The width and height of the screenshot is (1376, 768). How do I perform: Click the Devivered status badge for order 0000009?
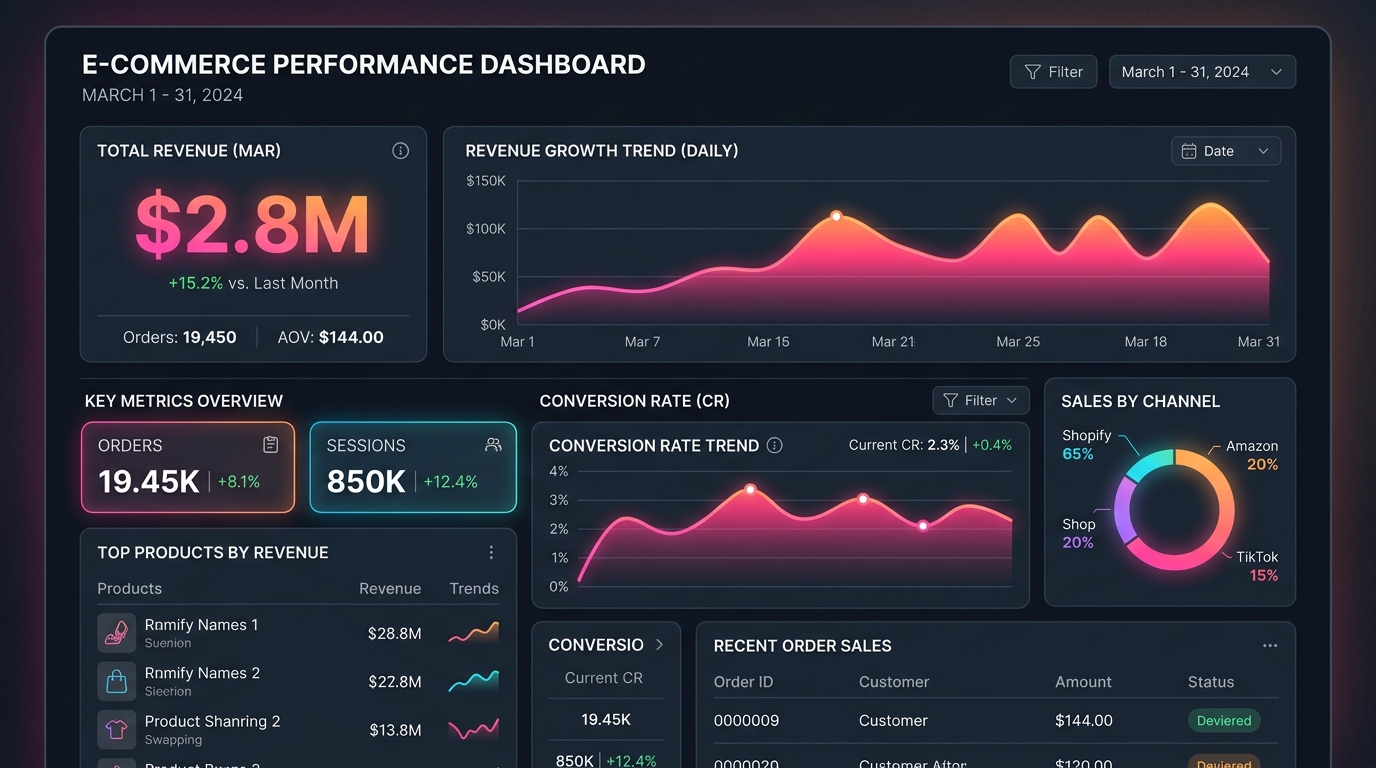(1224, 720)
